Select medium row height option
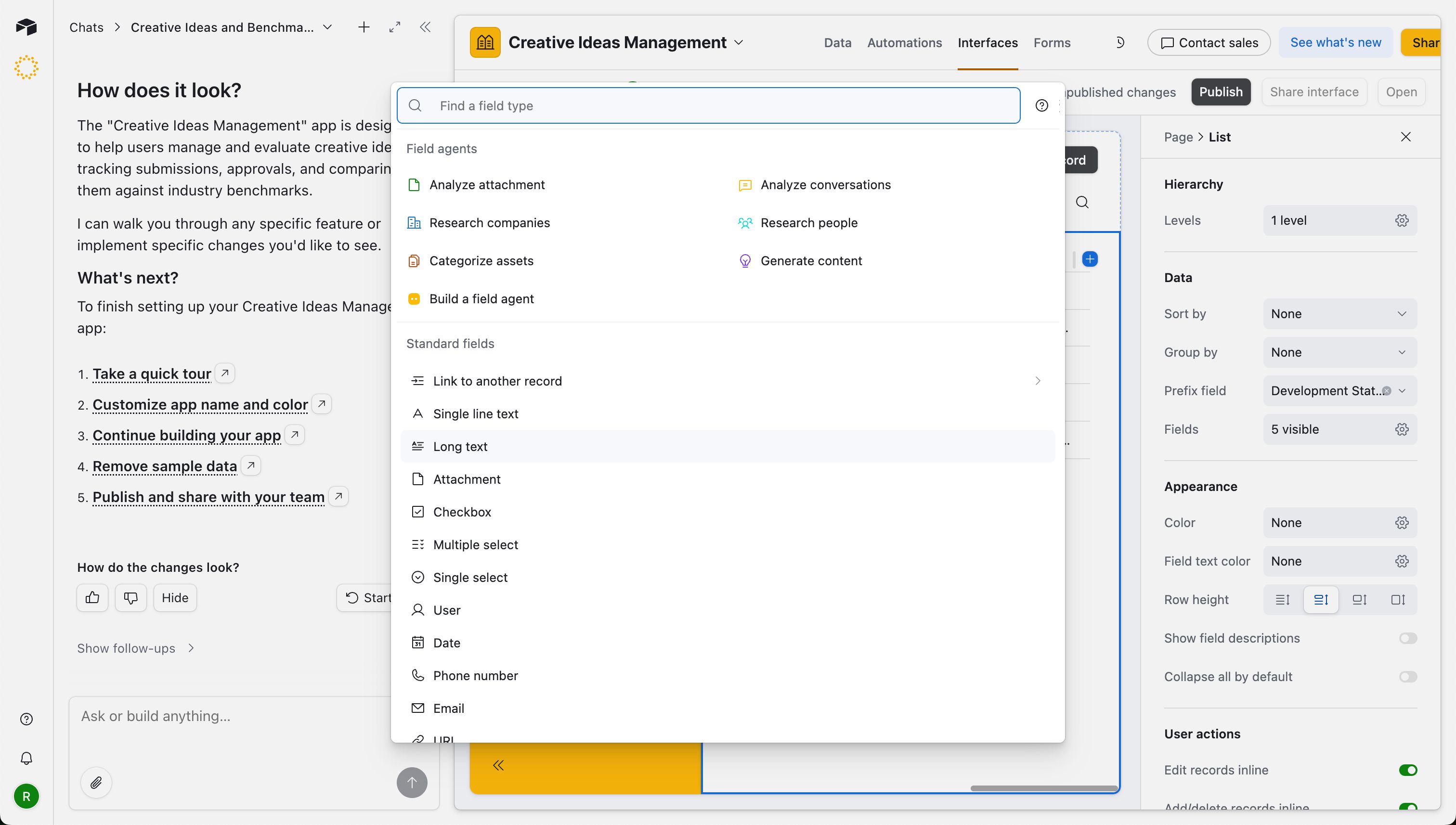The width and height of the screenshot is (1456, 825). coord(1321,599)
